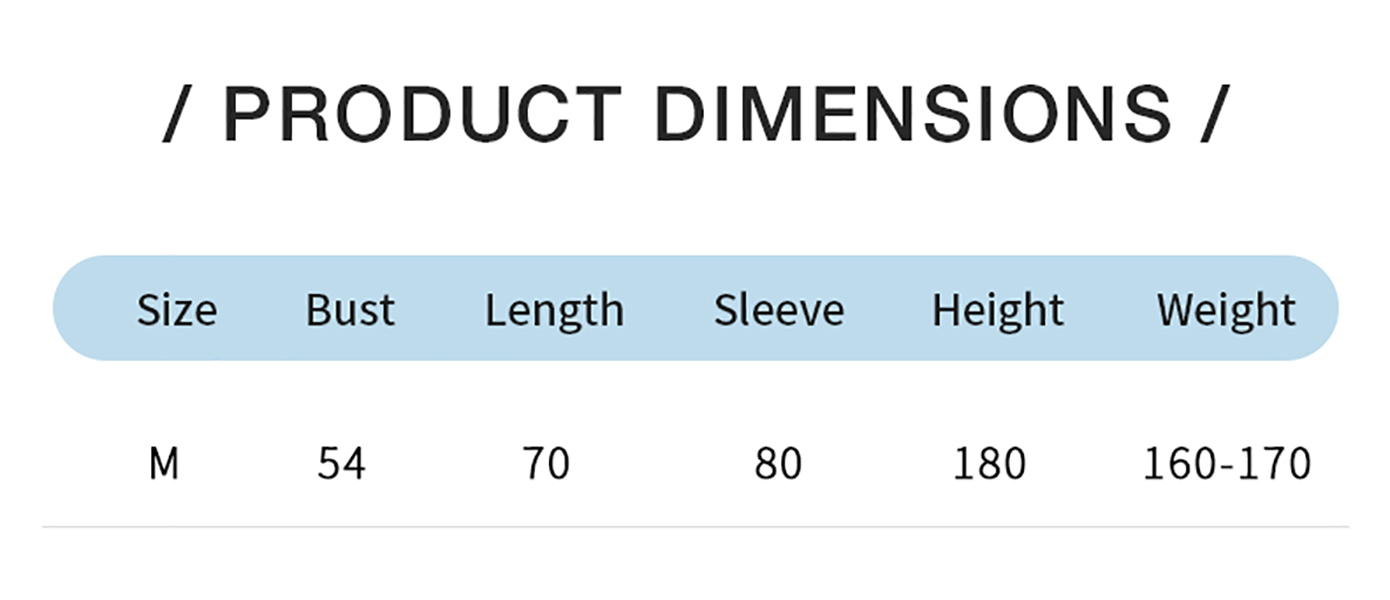The height and width of the screenshot is (600, 1390).
Task: Select the Weight column header
Action: point(1226,311)
